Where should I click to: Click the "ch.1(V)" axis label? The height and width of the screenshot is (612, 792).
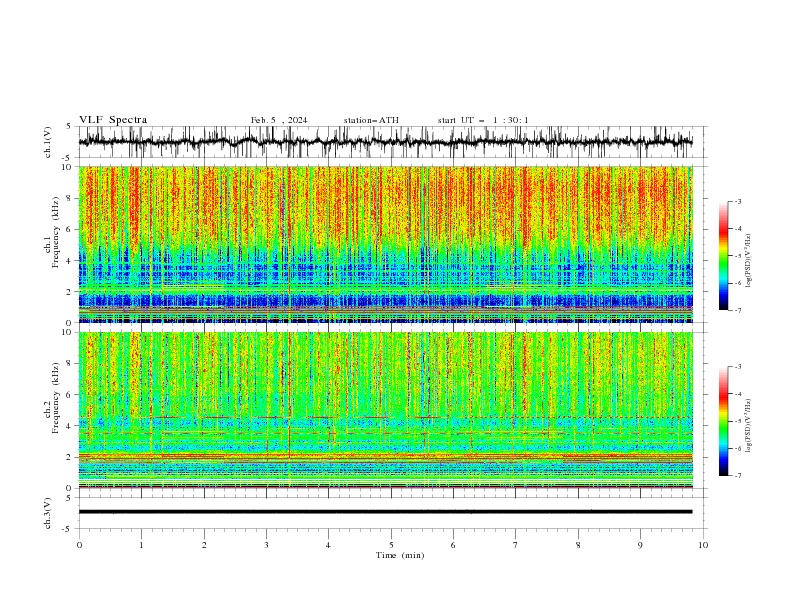48,142
